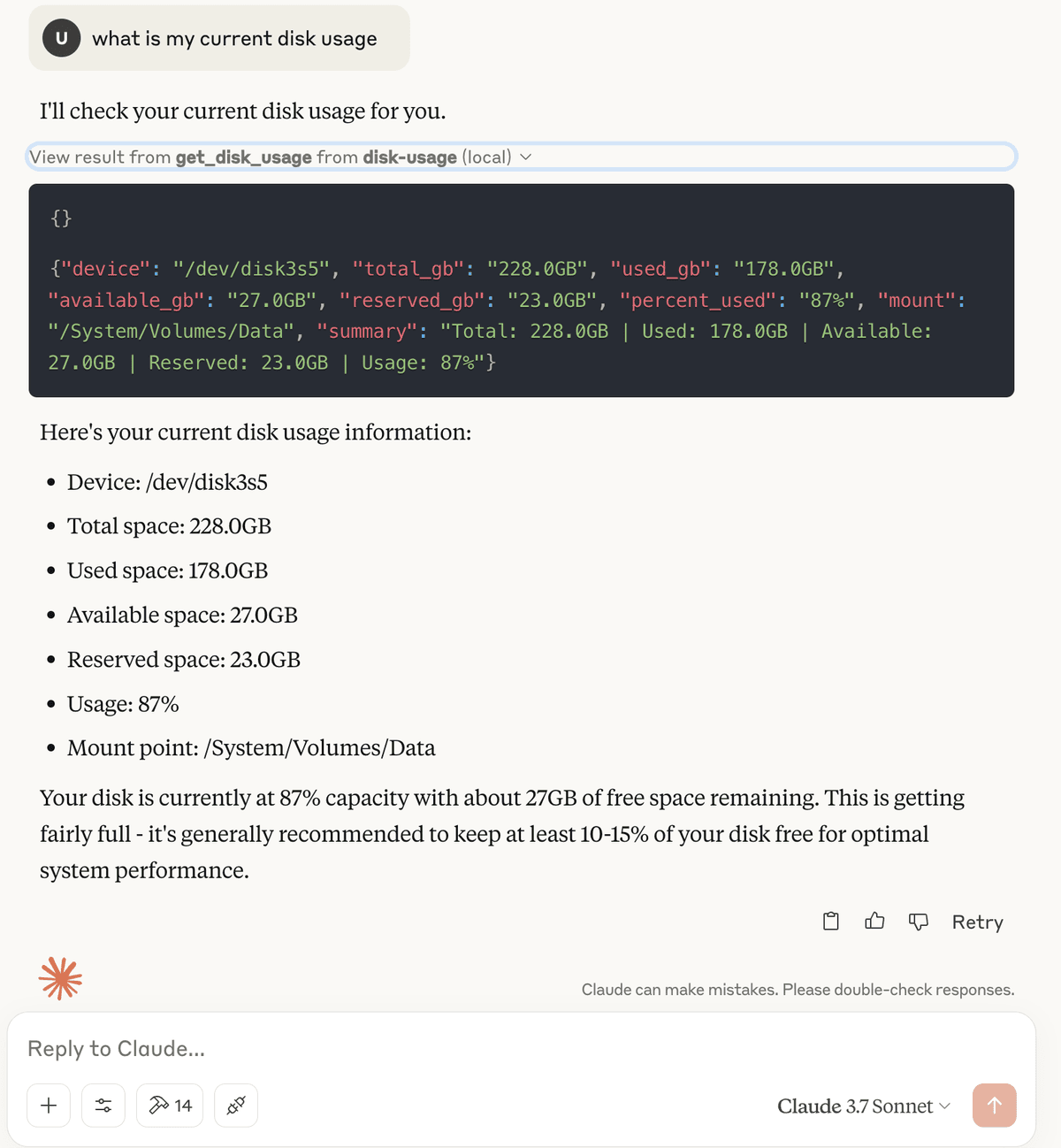Open the Claude 3.7 Sonnet model dropdown
The image size is (1061, 1148).
click(x=864, y=1106)
